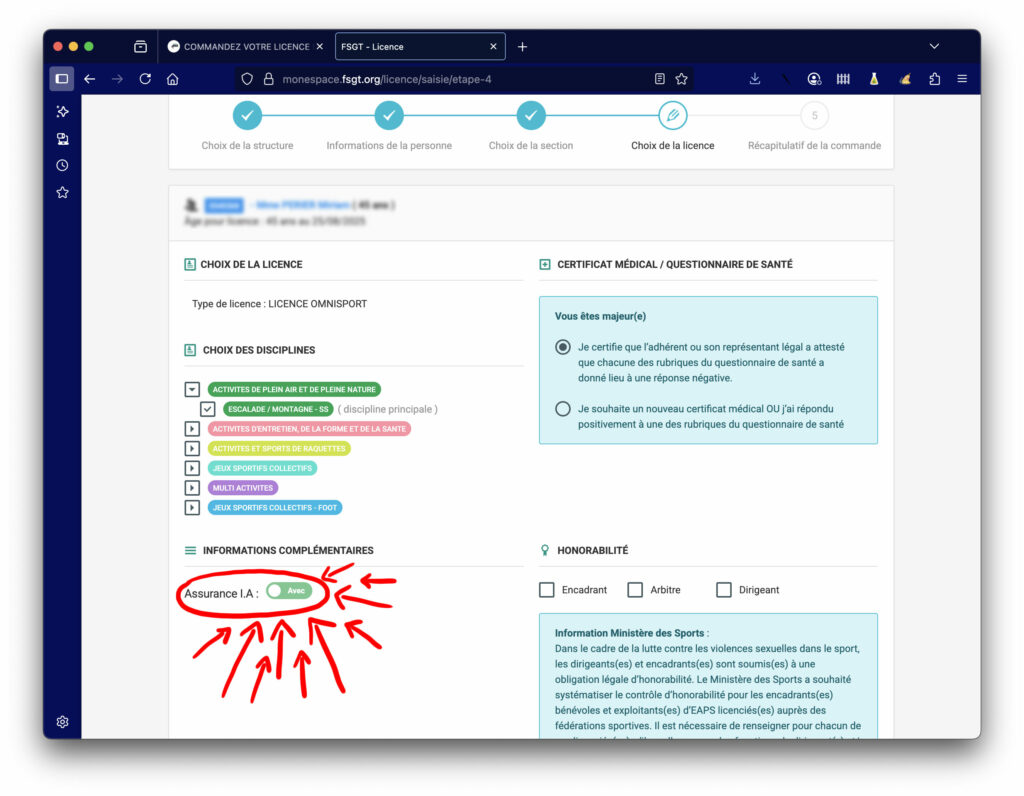The width and height of the screenshot is (1024, 796).
Task: Toggle the Assurance I.A switch
Action: coord(289,591)
